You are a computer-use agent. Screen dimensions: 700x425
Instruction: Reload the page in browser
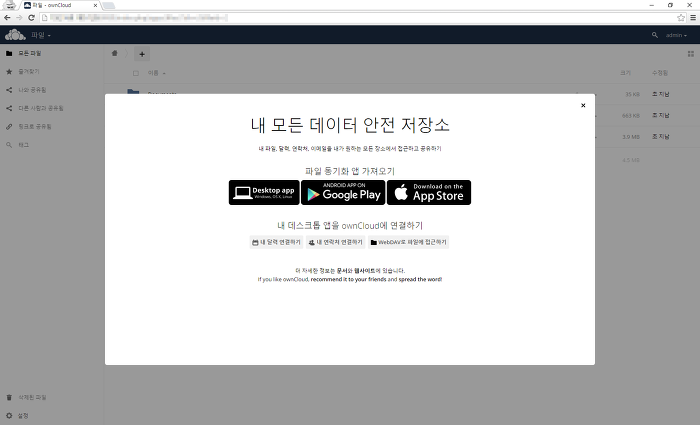point(31,18)
